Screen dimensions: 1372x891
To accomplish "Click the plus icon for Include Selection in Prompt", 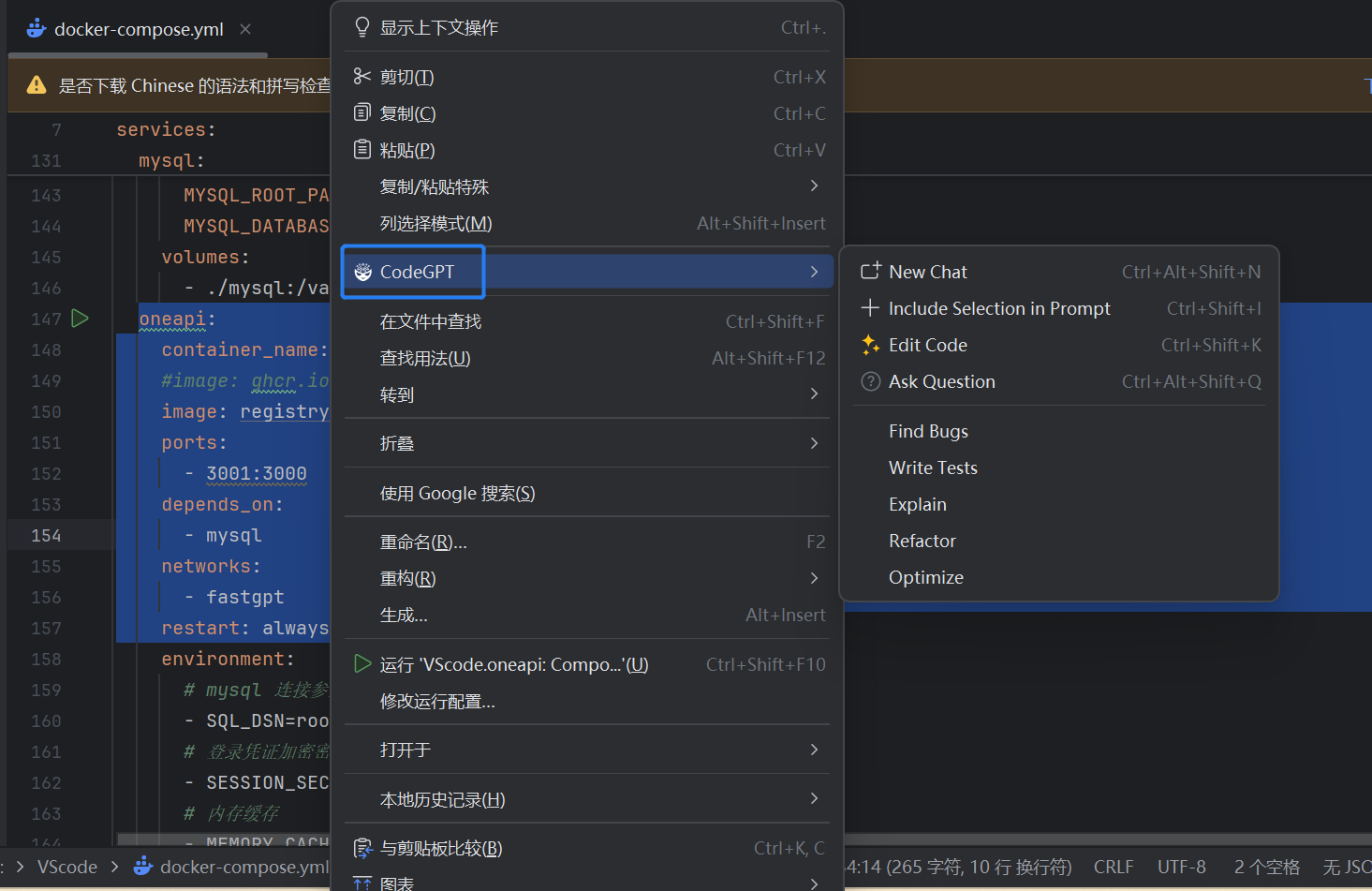I will click(x=870, y=308).
